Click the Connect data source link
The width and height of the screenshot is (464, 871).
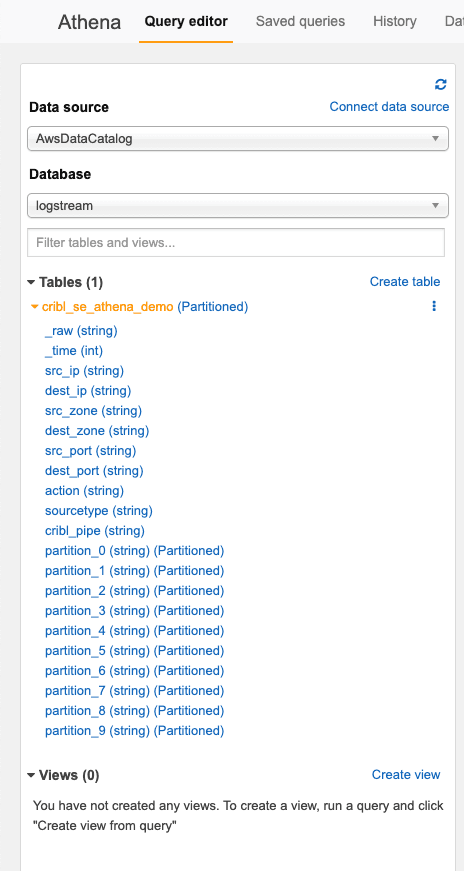[389, 107]
